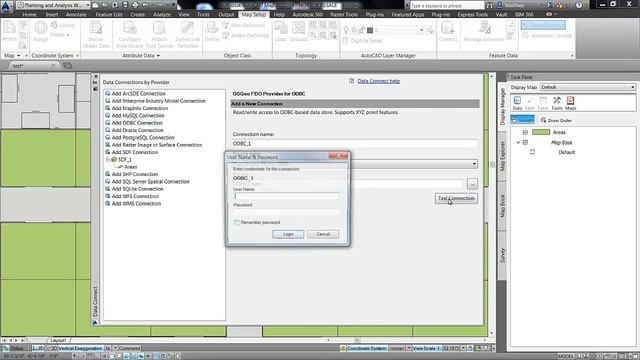Click the keyword search box
The width and height of the screenshot is (640, 360).
[447, 5]
